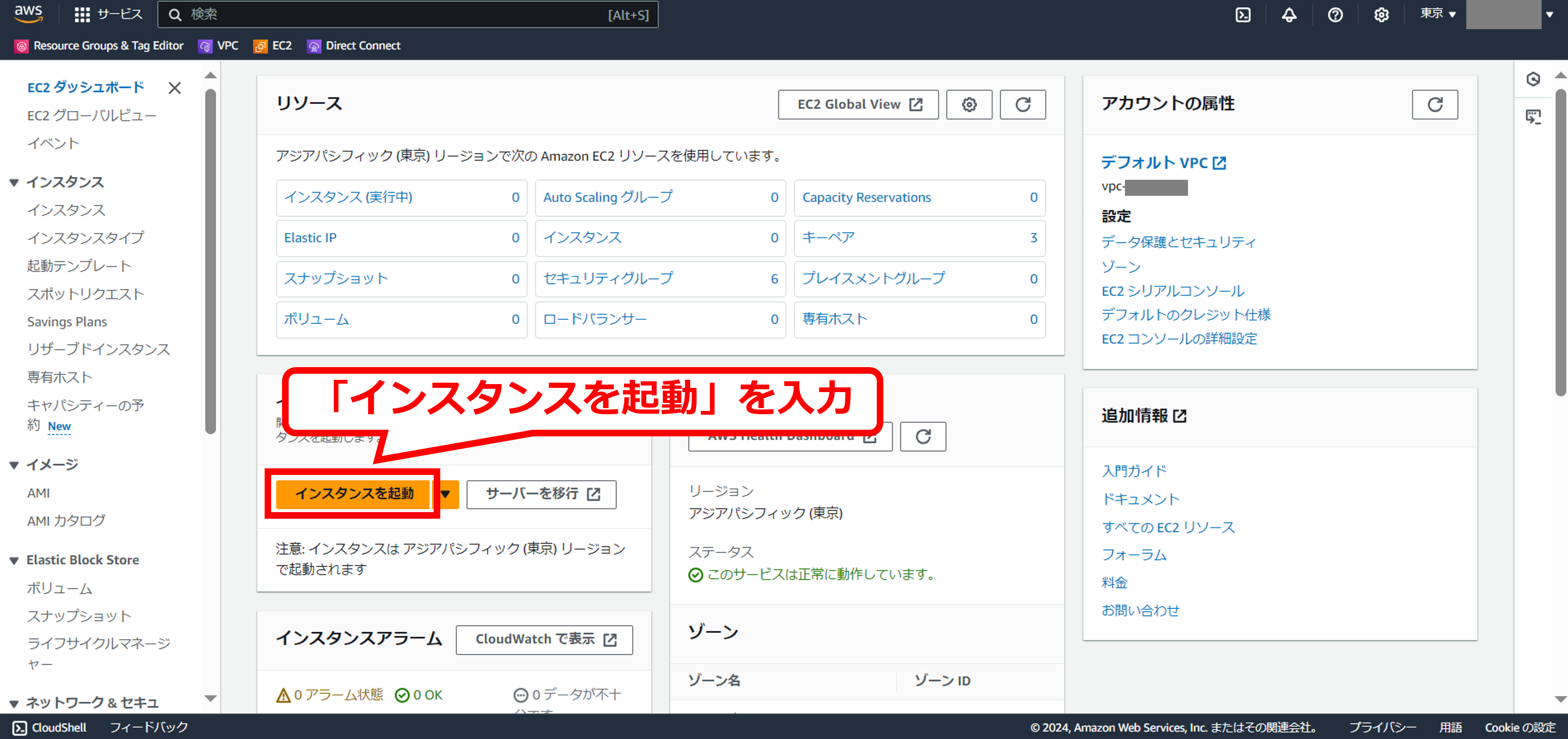
Task: Click the page right vertical scrollbar
Action: (1560, 243)
